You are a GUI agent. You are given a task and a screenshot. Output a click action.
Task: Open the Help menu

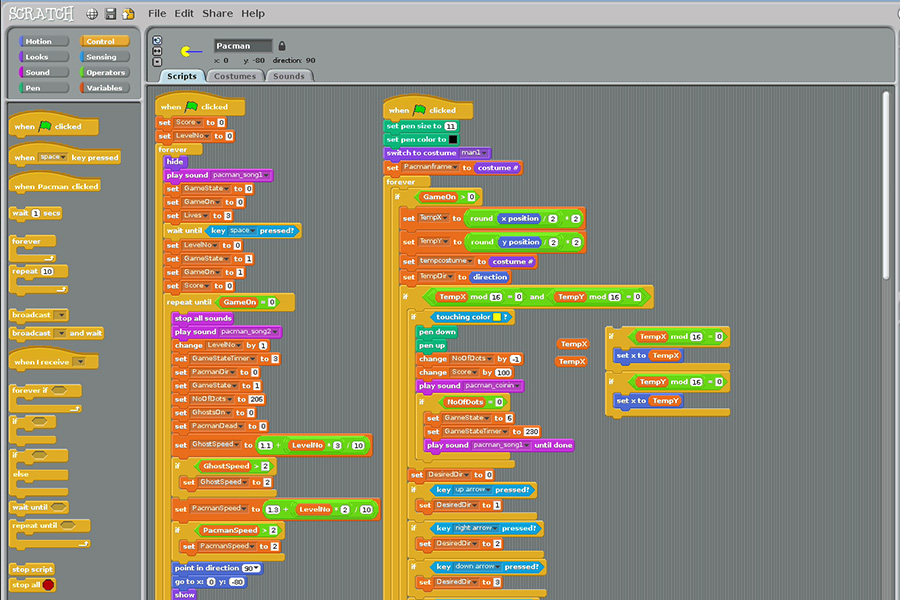click(253, 13)
